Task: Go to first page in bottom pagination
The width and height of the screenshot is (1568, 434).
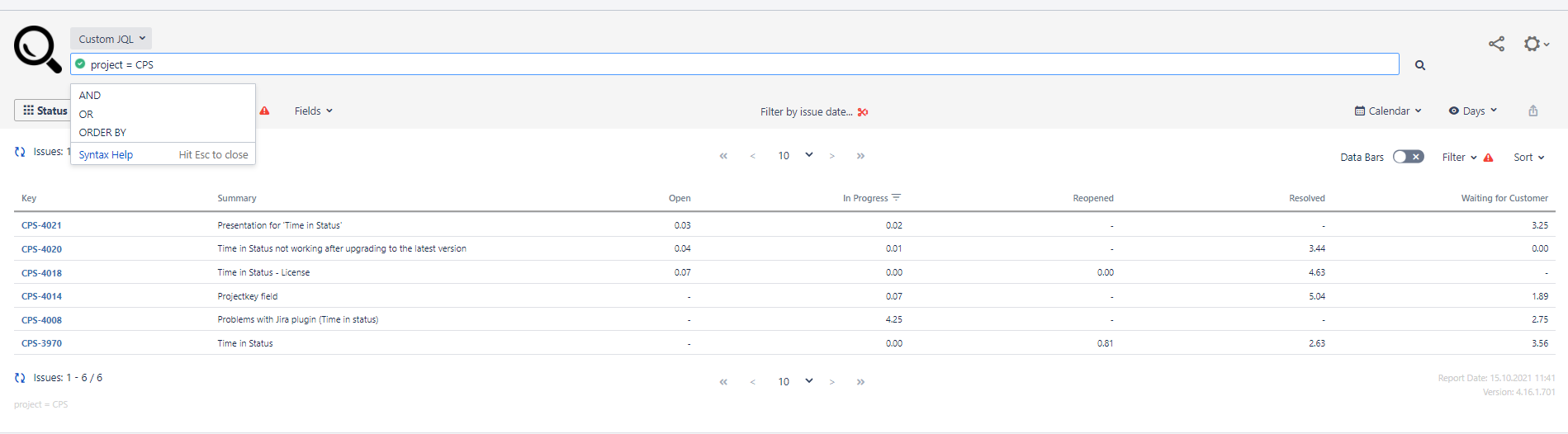Action: [x=723, y=382]
